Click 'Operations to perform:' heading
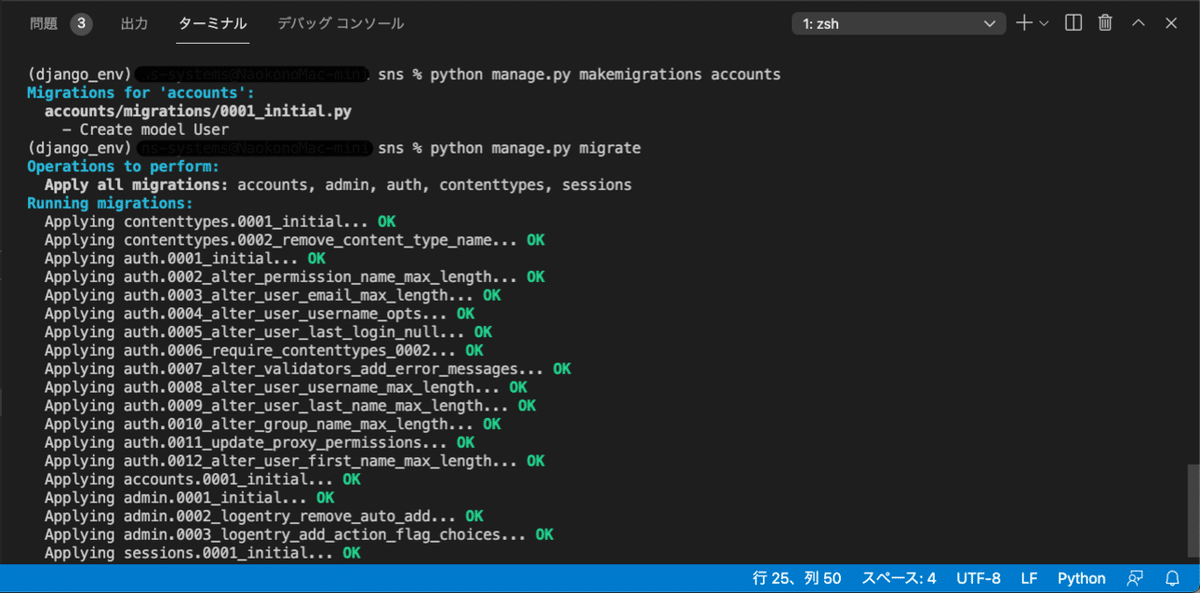The height and width of the screenshot is (593, 1200). click(x=123, y=166)
